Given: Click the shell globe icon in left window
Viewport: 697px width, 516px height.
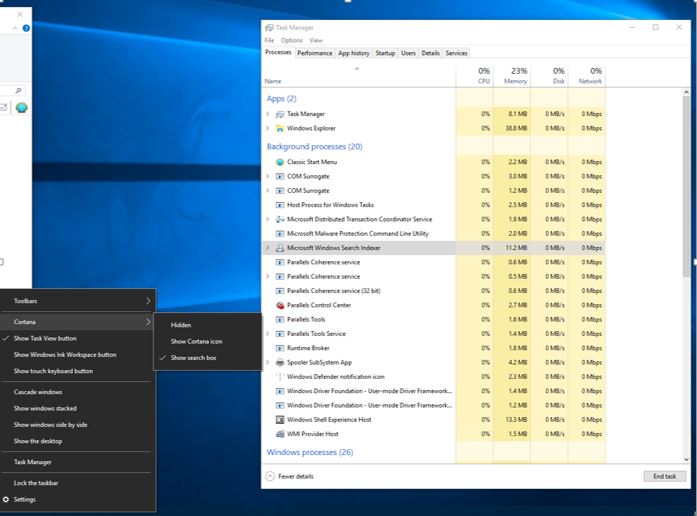Looking at the screenshot, I should [x=21, y=107].
